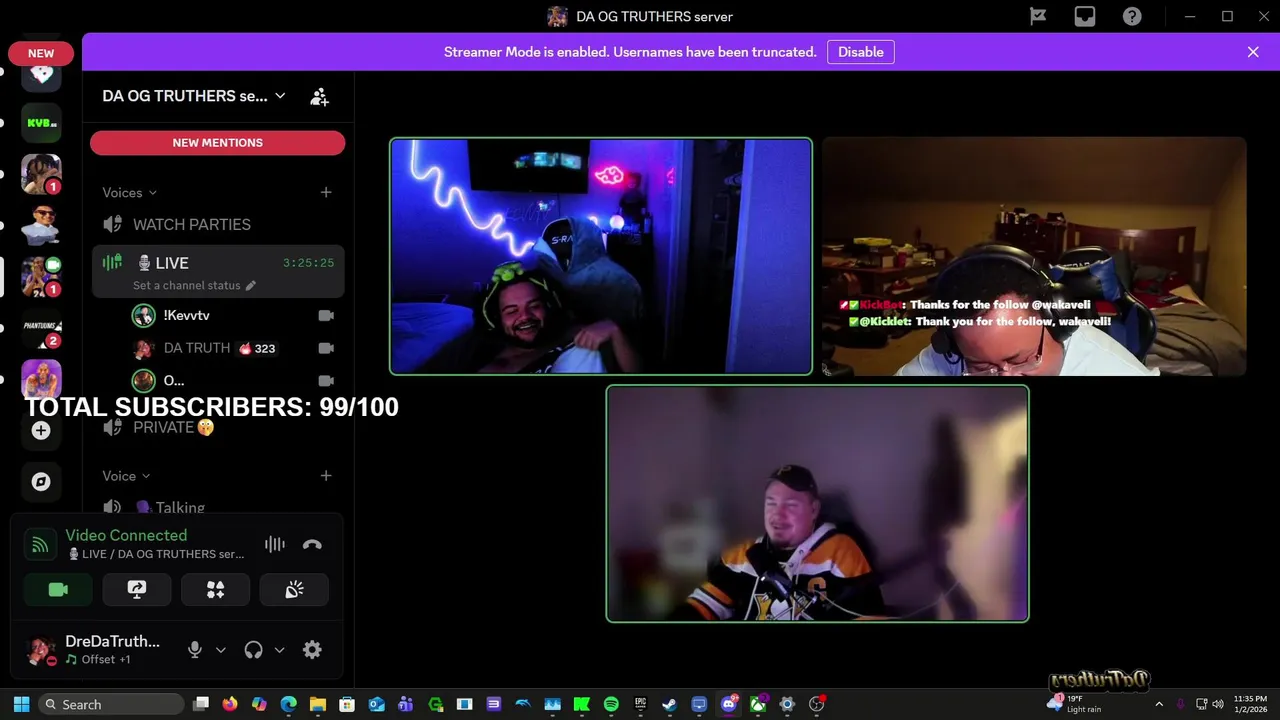This screenshot has width=1280, height=720.
Task: Open the soundboard
Action: [294, 590]
